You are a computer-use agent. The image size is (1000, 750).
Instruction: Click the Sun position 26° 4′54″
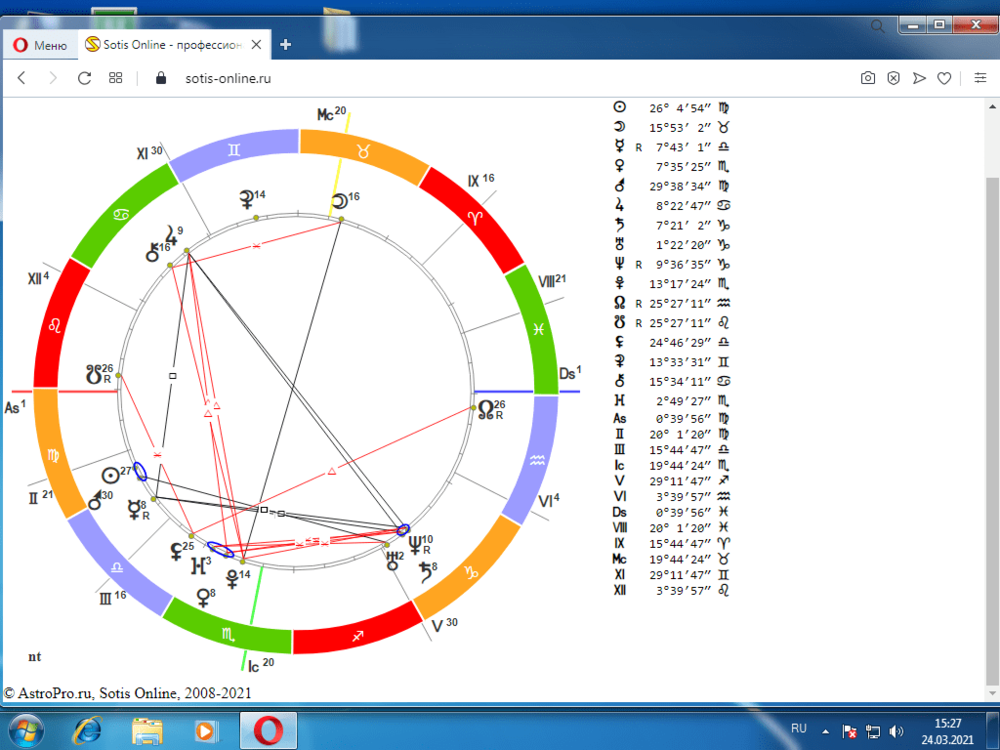pos(680,108)
